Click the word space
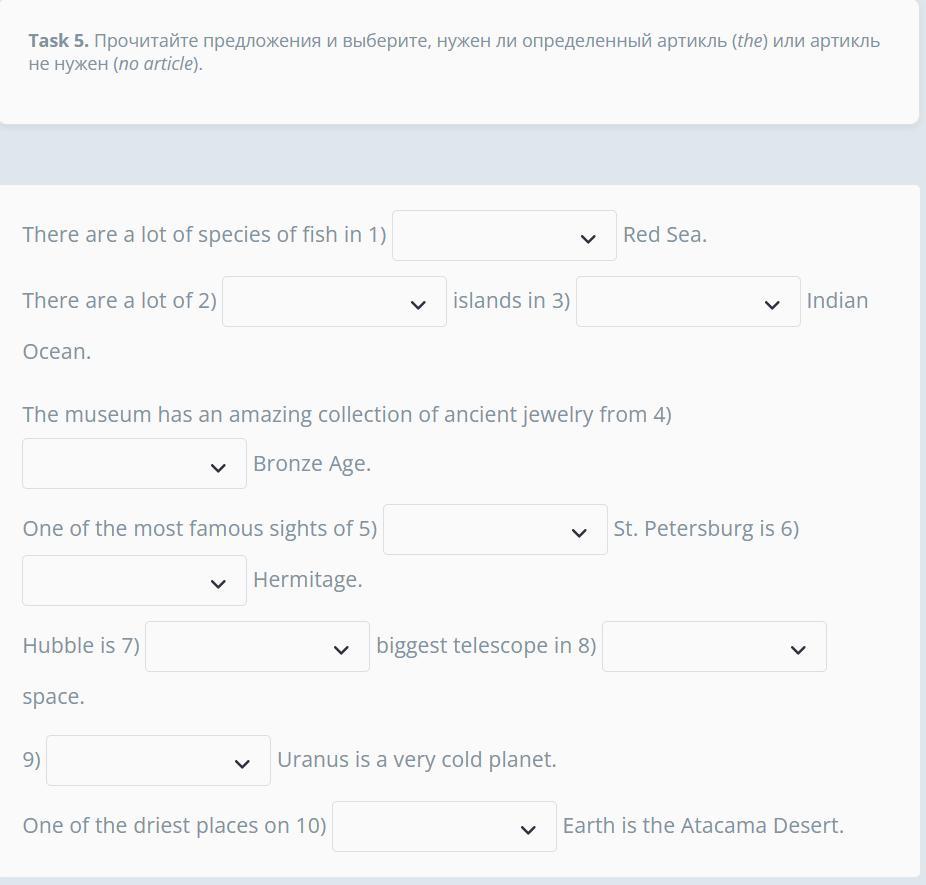Image resolution: width=926 pixels, height=885 pixels. [x=54, y=697]
